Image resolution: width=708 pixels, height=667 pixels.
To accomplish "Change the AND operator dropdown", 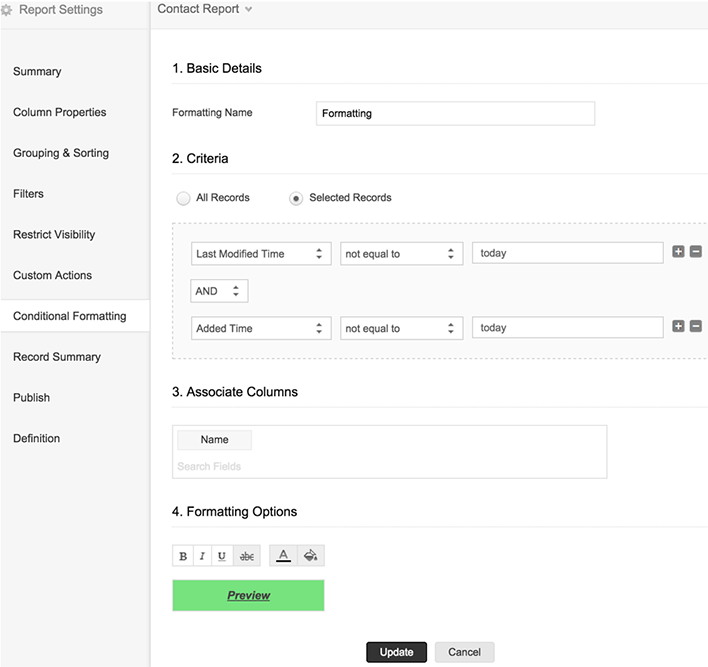I will tap(219, 291).
